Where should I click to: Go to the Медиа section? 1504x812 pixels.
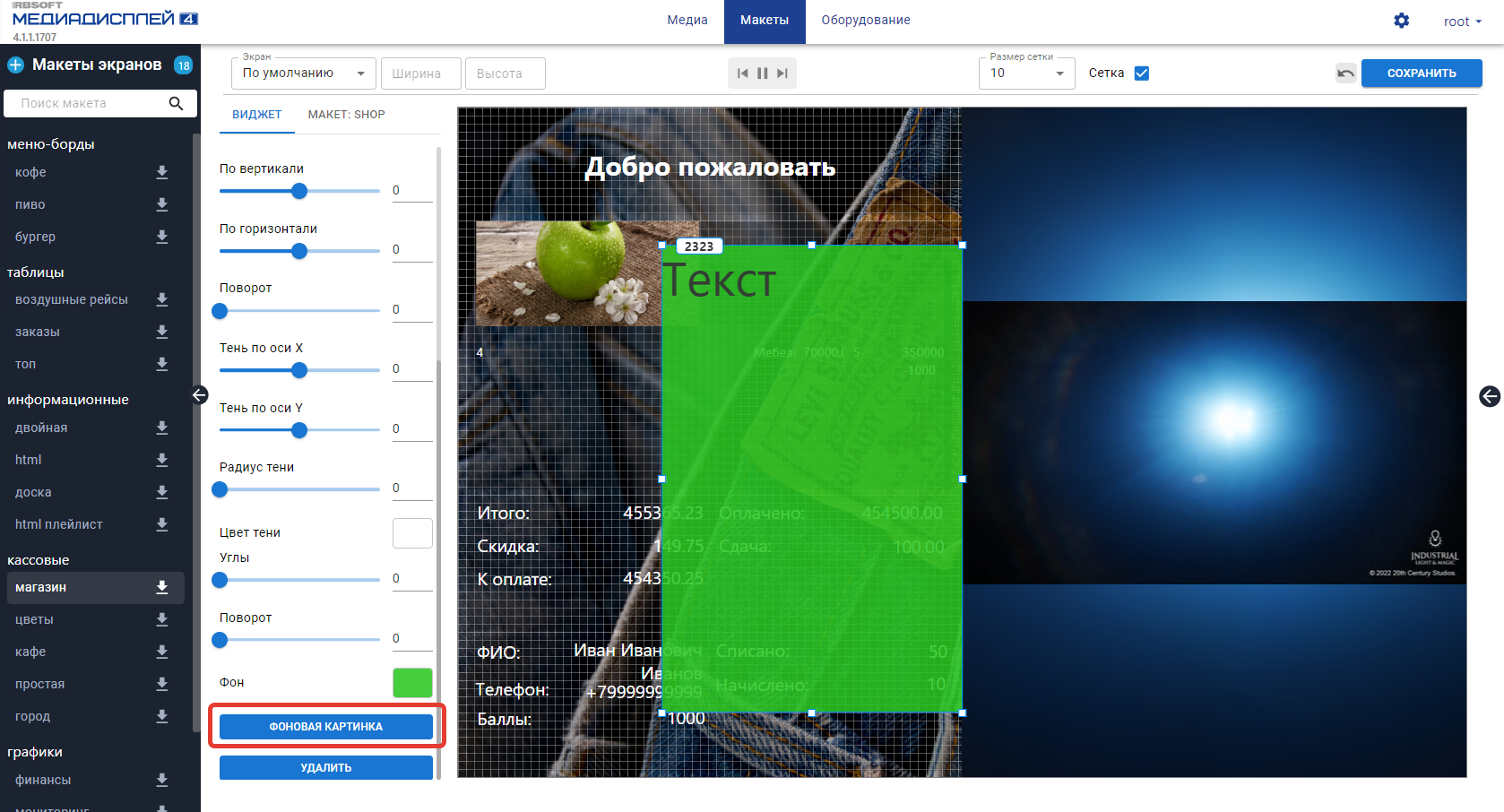pos(687,21)
